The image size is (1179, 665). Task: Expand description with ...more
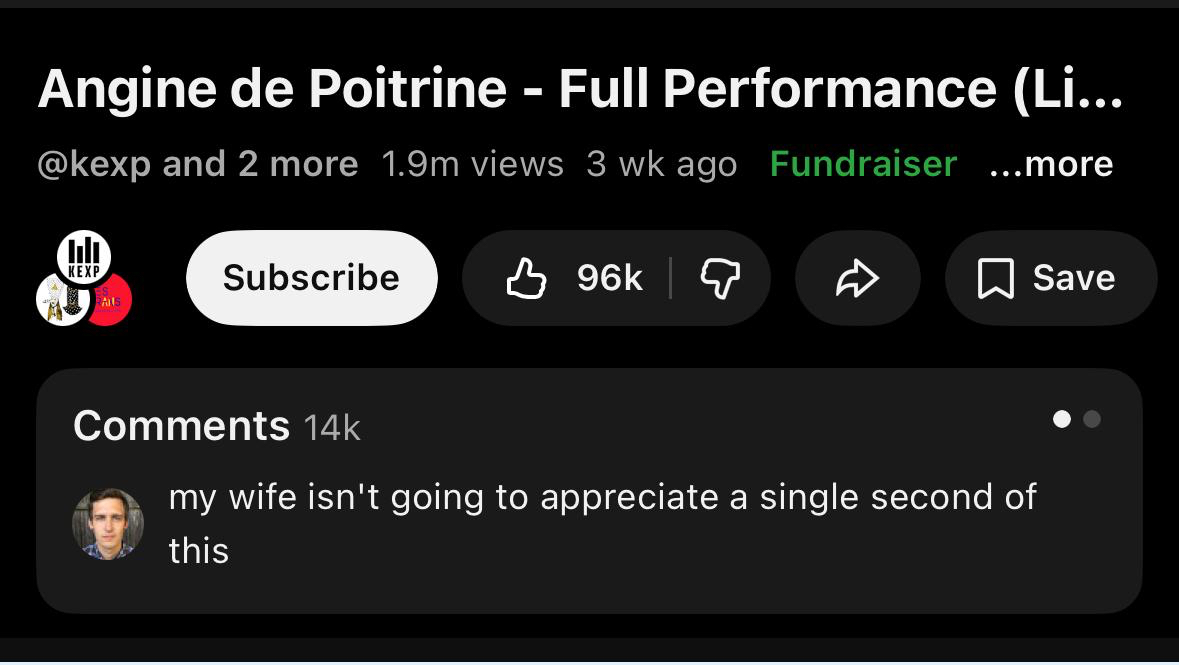tap(1050, 164)
